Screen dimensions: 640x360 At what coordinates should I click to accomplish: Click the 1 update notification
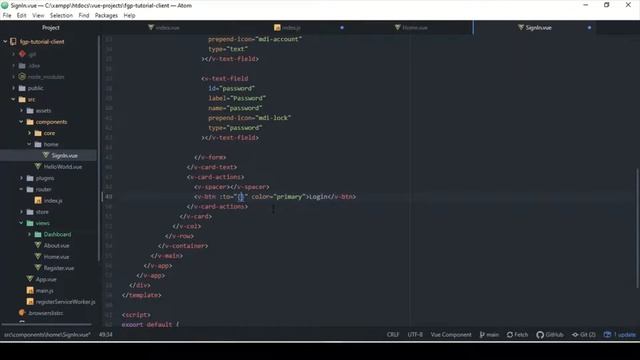coord(620,335)
